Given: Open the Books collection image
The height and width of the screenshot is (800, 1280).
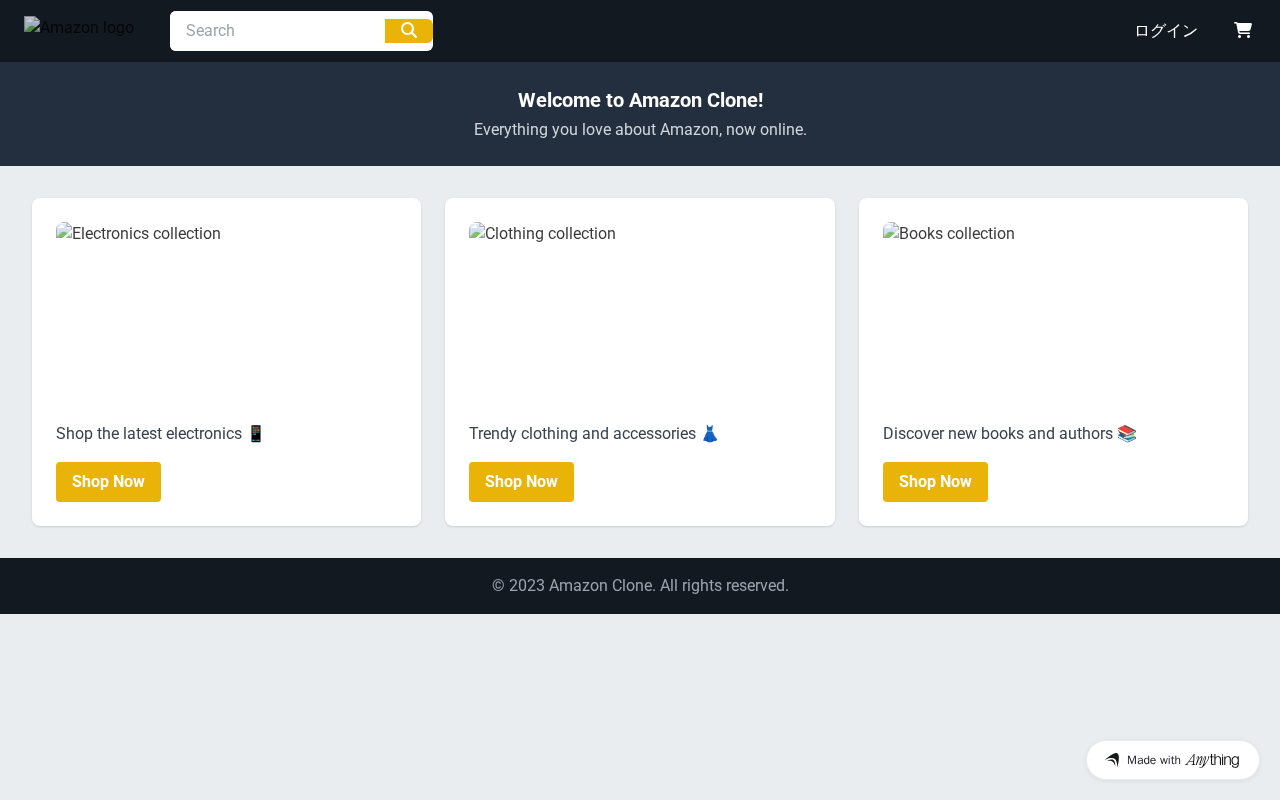Looking at the screenshot, I should click(1053, 315).
